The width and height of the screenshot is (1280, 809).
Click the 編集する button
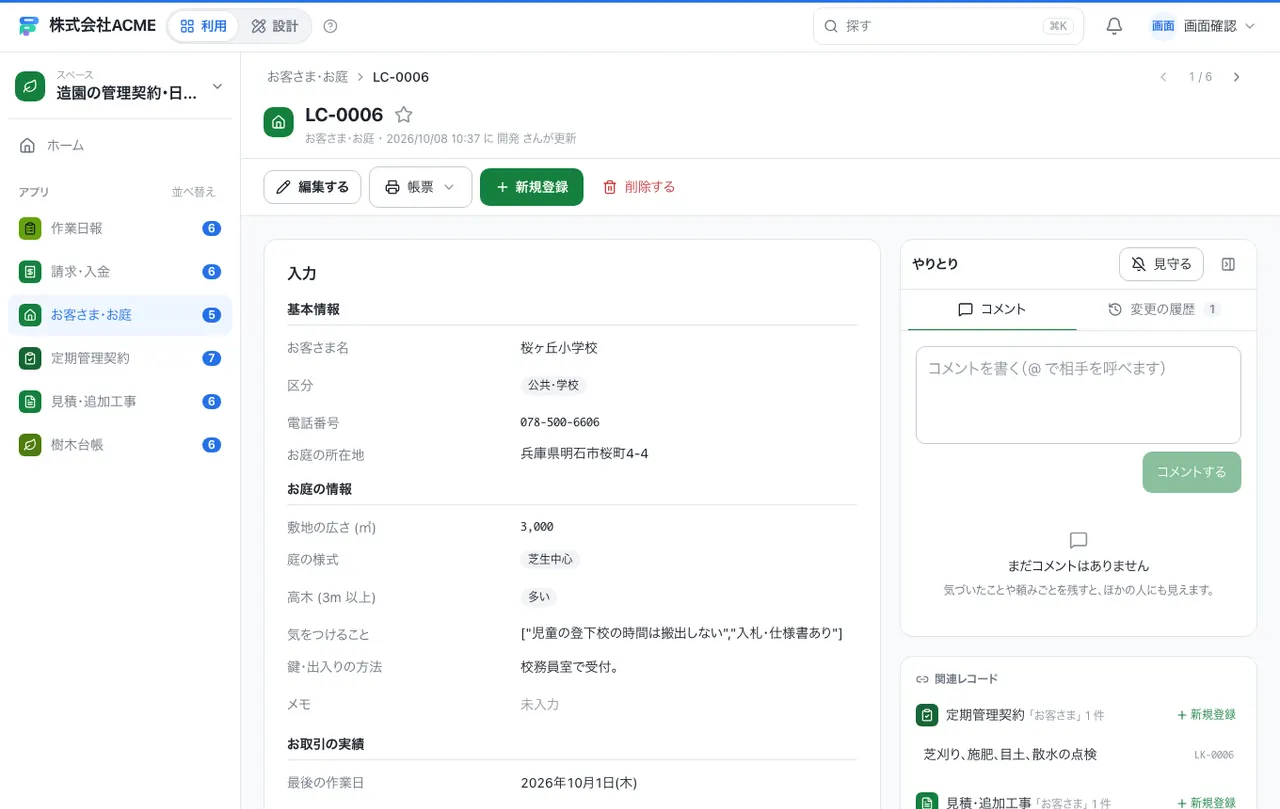[312, 187]
